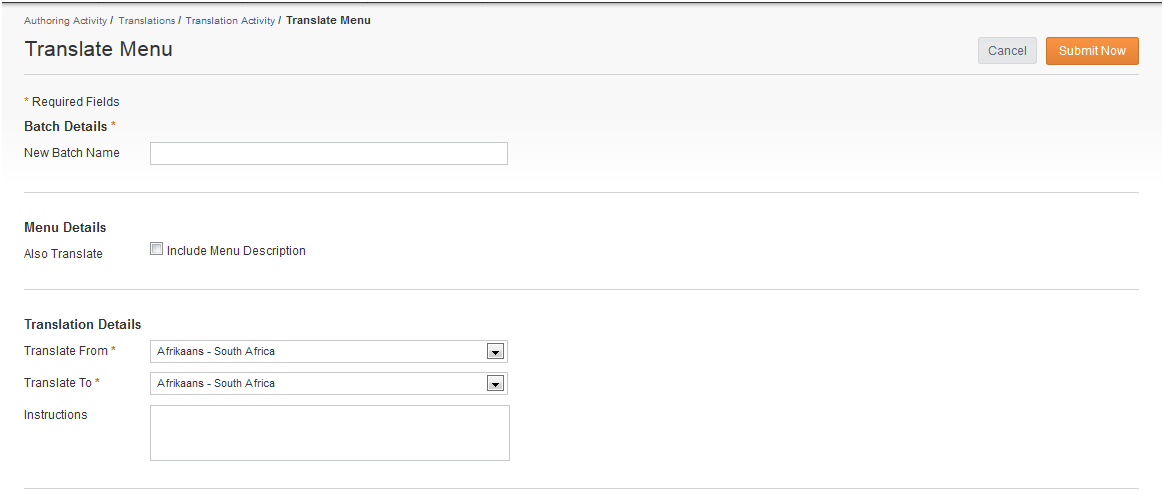Click the New Batch Name label

point(72,153)
